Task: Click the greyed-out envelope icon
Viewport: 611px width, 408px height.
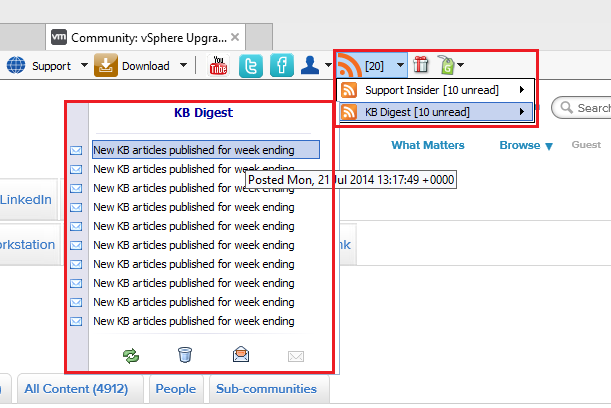Action: 296,356
